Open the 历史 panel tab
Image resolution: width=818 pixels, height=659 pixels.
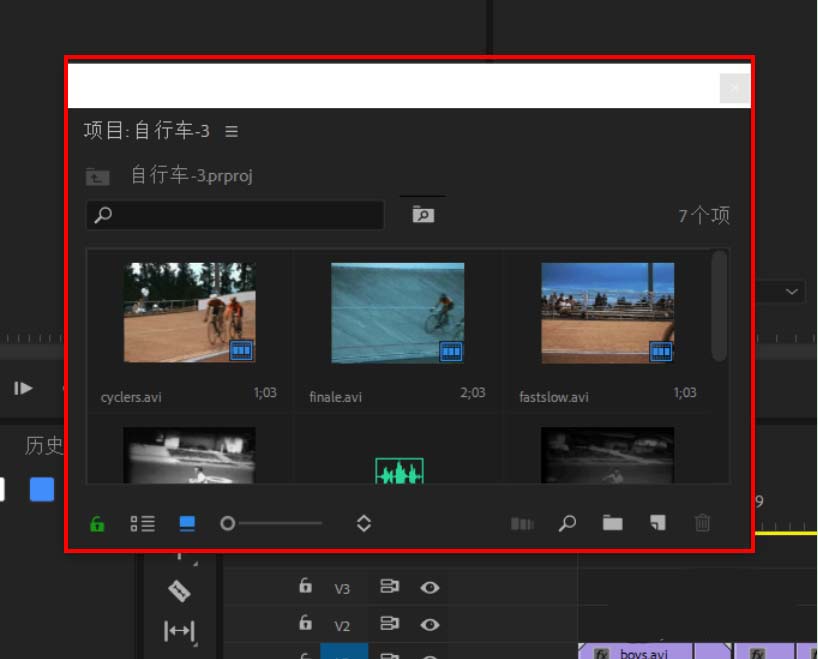(x=44, y=446)
